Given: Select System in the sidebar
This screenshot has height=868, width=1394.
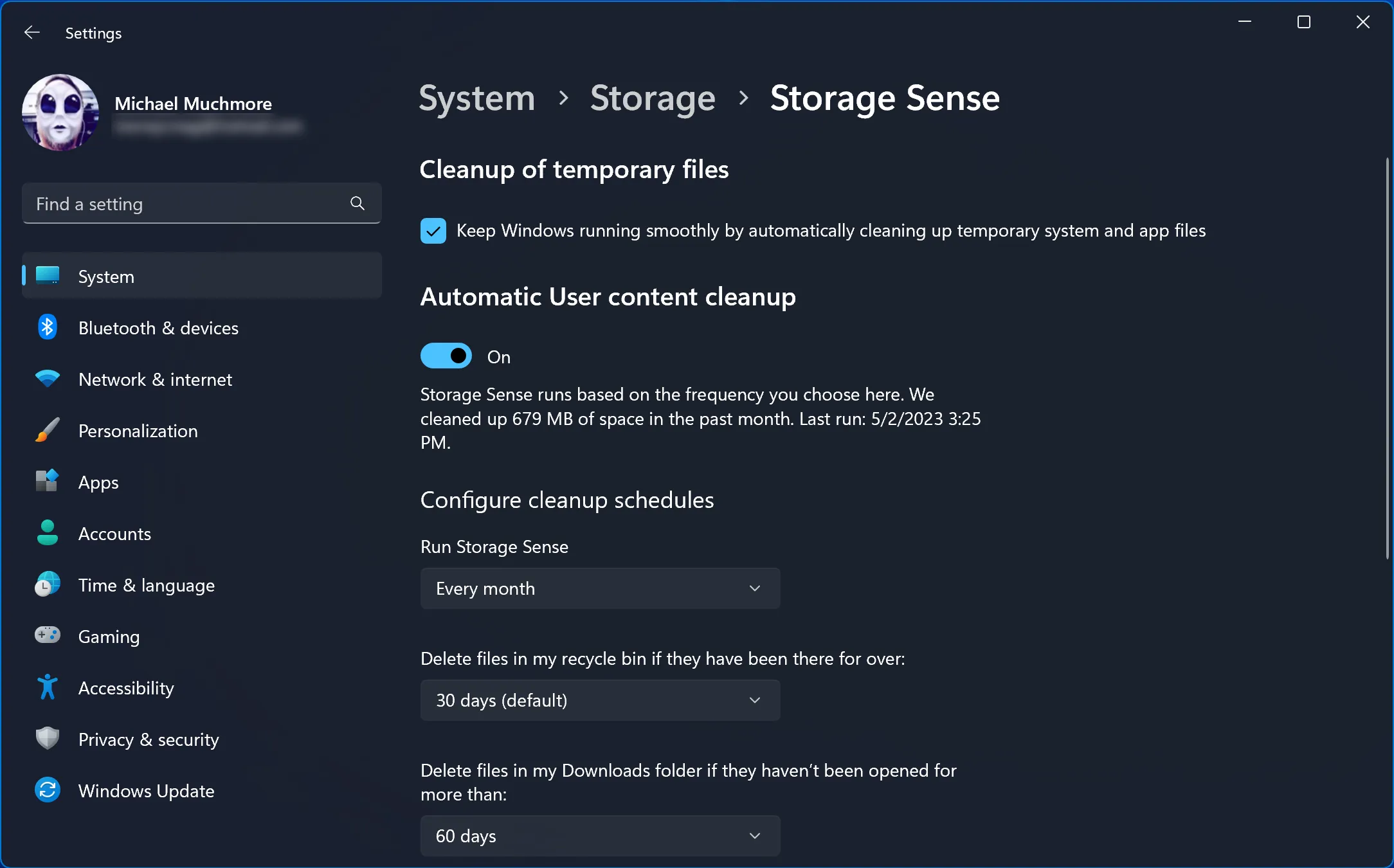Looking at the screenshot, I should pyautogui.click(x=202, y=276).
